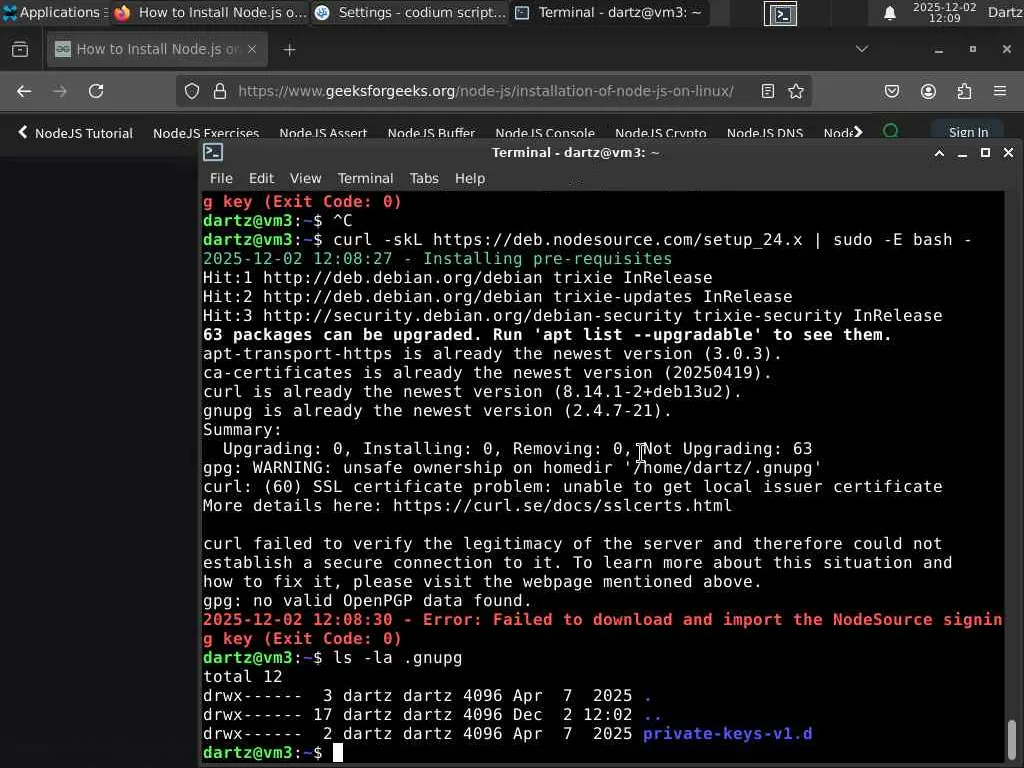Click the terminal launcher icon in top panel

click(780, 13)
